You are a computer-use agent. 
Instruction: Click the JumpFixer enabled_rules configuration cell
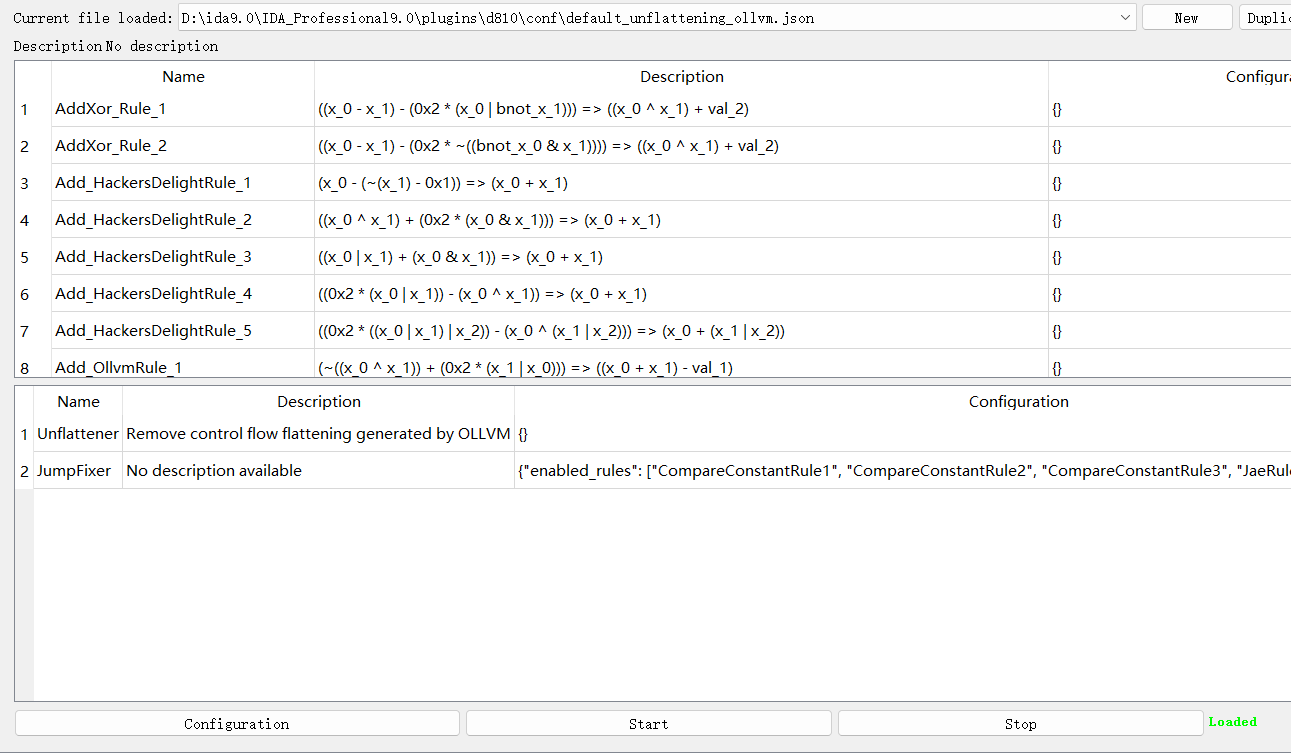click(903, 470)
